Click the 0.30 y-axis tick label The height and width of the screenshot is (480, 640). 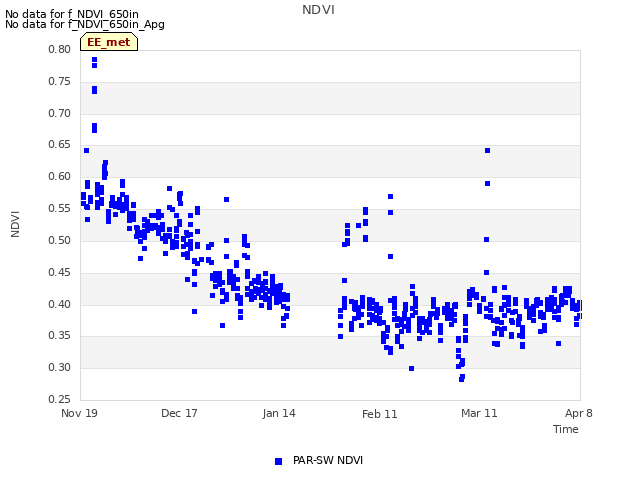click(59, 367)
